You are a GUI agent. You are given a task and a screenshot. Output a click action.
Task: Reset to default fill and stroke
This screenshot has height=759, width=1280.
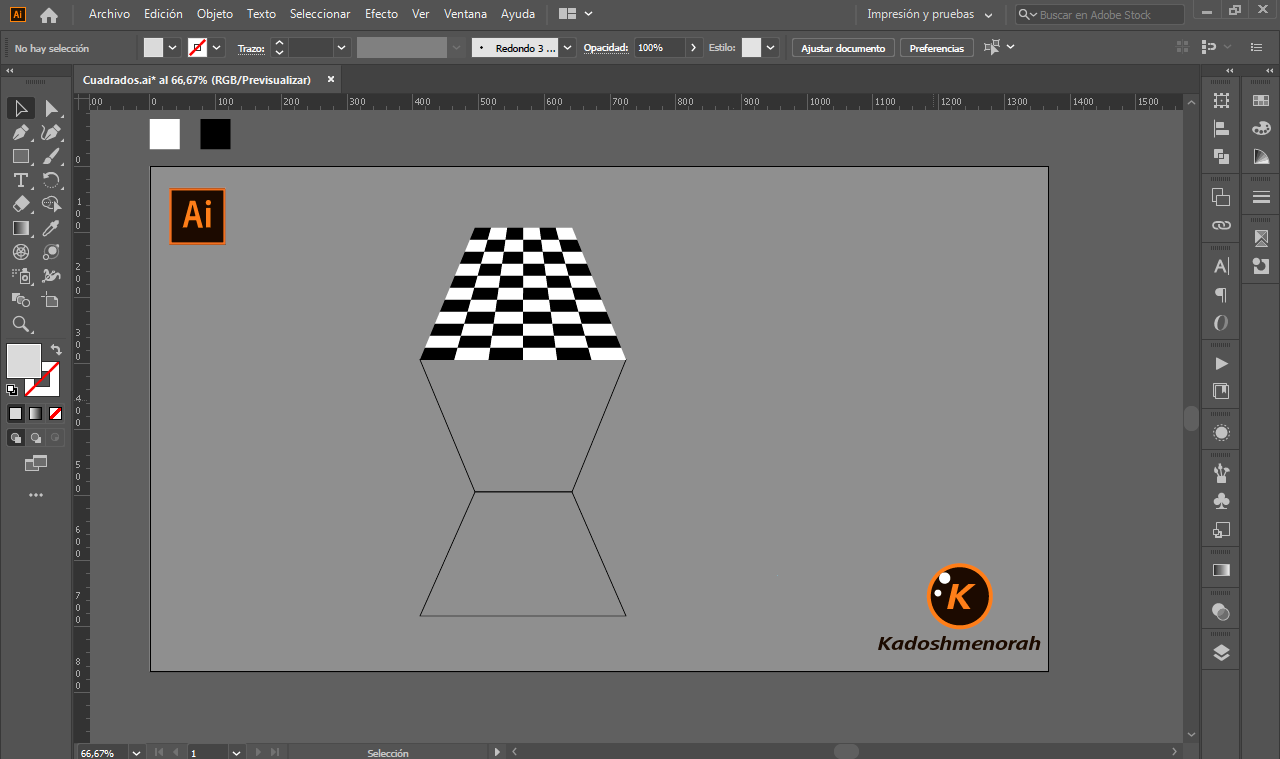pyautogui.click(x=12, y=390)
